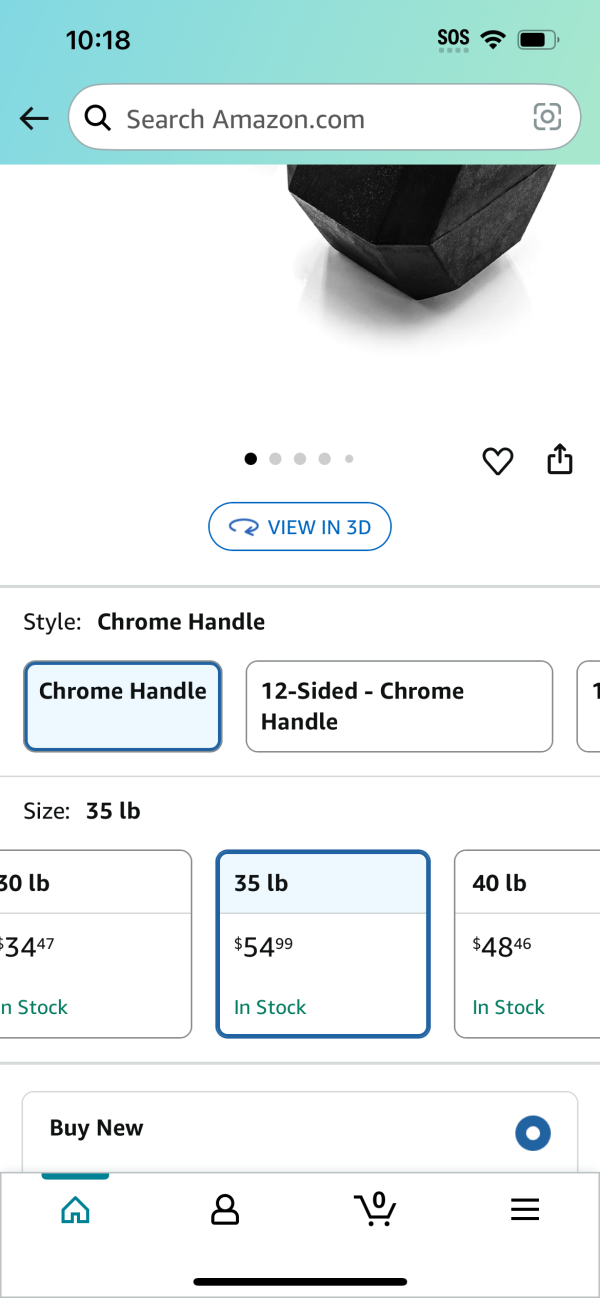Click VIEW IN 3D button

(x=299, y=527)
